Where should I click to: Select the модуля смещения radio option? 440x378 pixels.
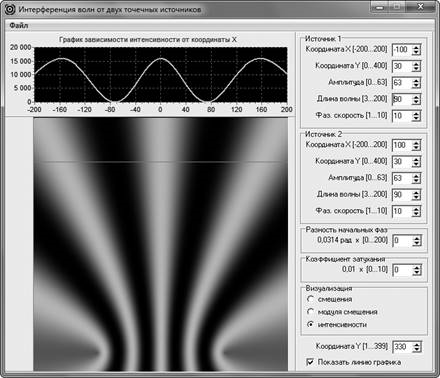310,312
